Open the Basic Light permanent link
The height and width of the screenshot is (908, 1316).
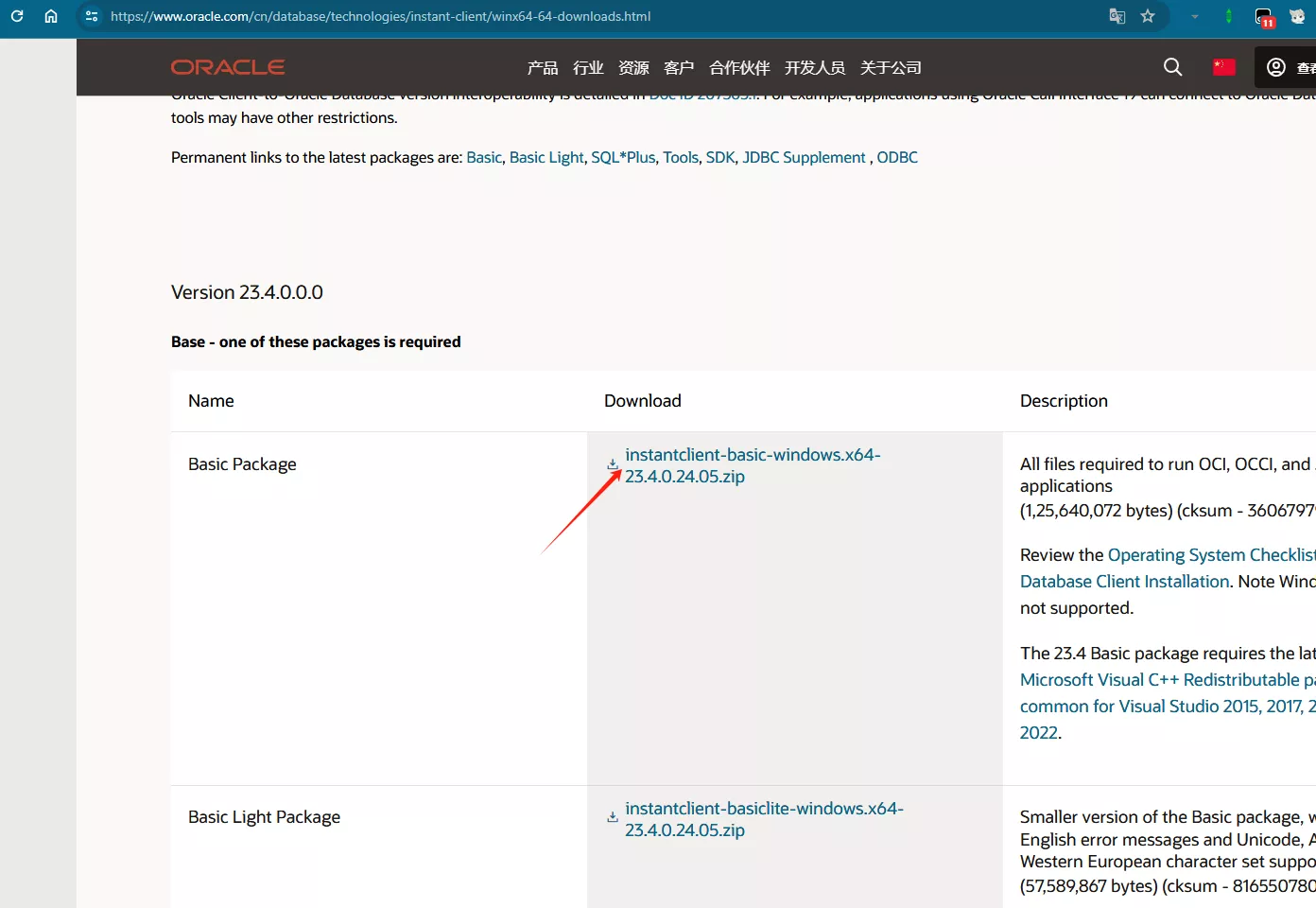(546, 158)
